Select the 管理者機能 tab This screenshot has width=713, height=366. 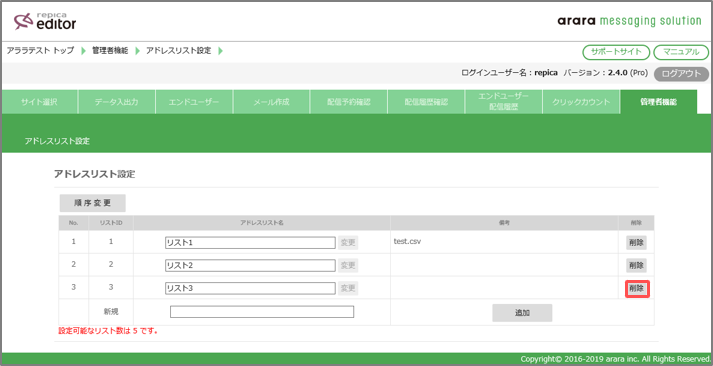click(658, 102)
